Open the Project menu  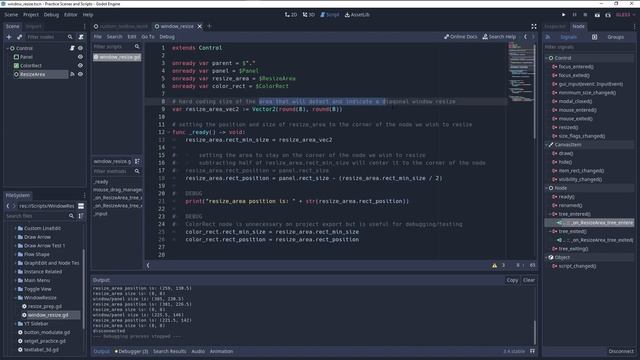(31, 15)
